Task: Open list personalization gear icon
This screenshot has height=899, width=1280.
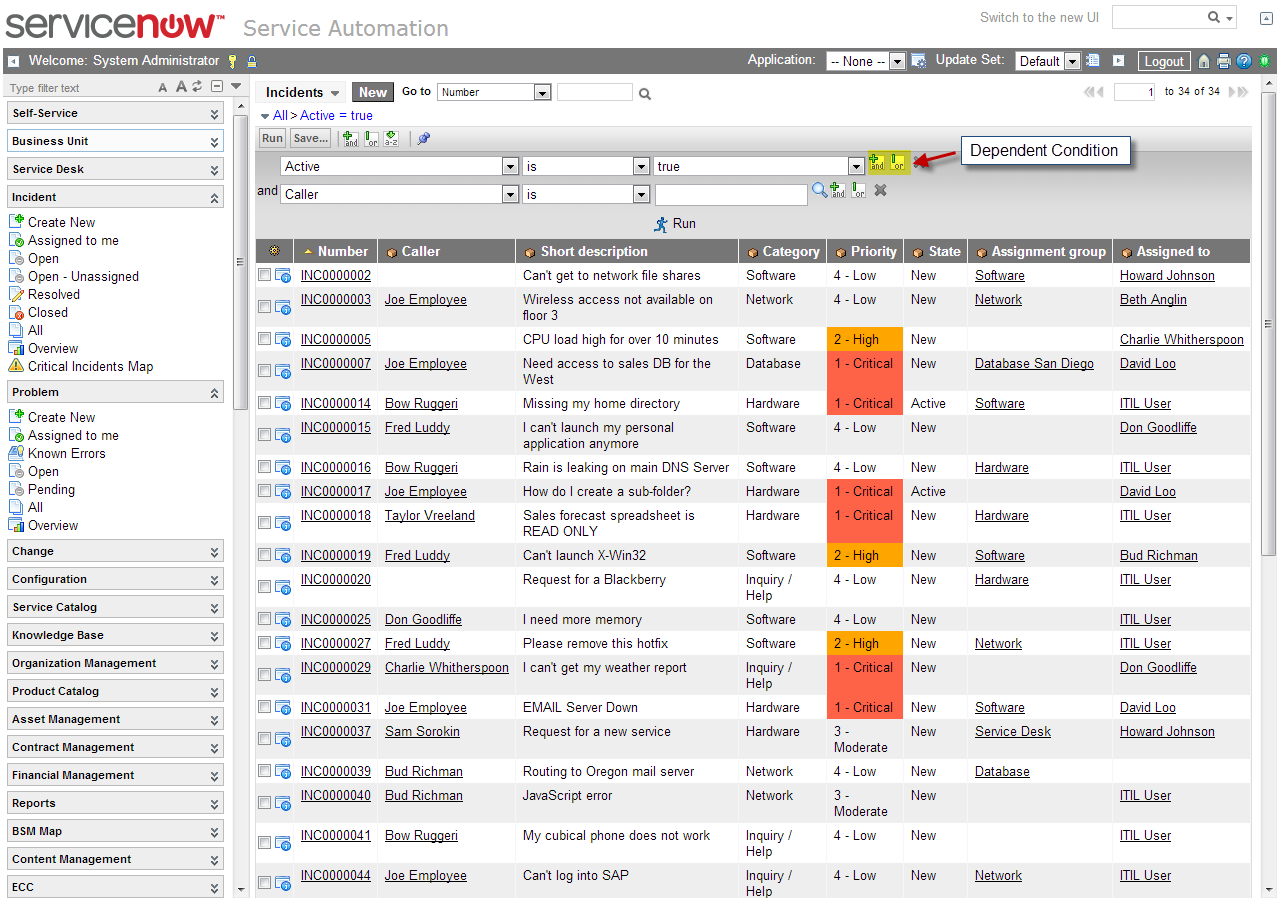Action: click(274, 251)
